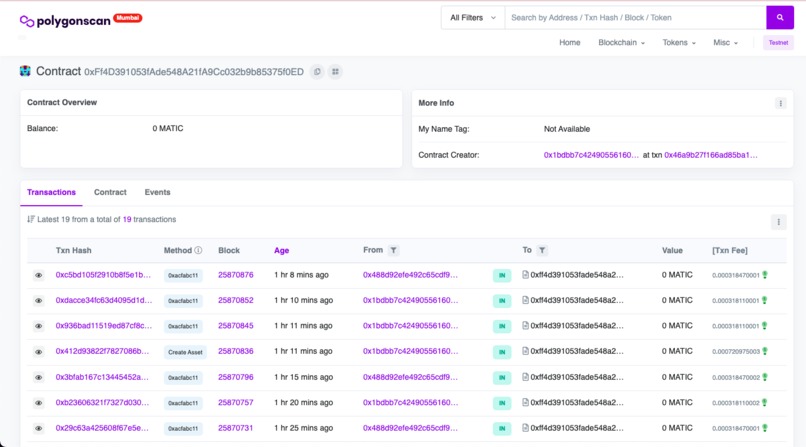Open the 19 transactions total link

pyautogui.click(x=127, y=219)
